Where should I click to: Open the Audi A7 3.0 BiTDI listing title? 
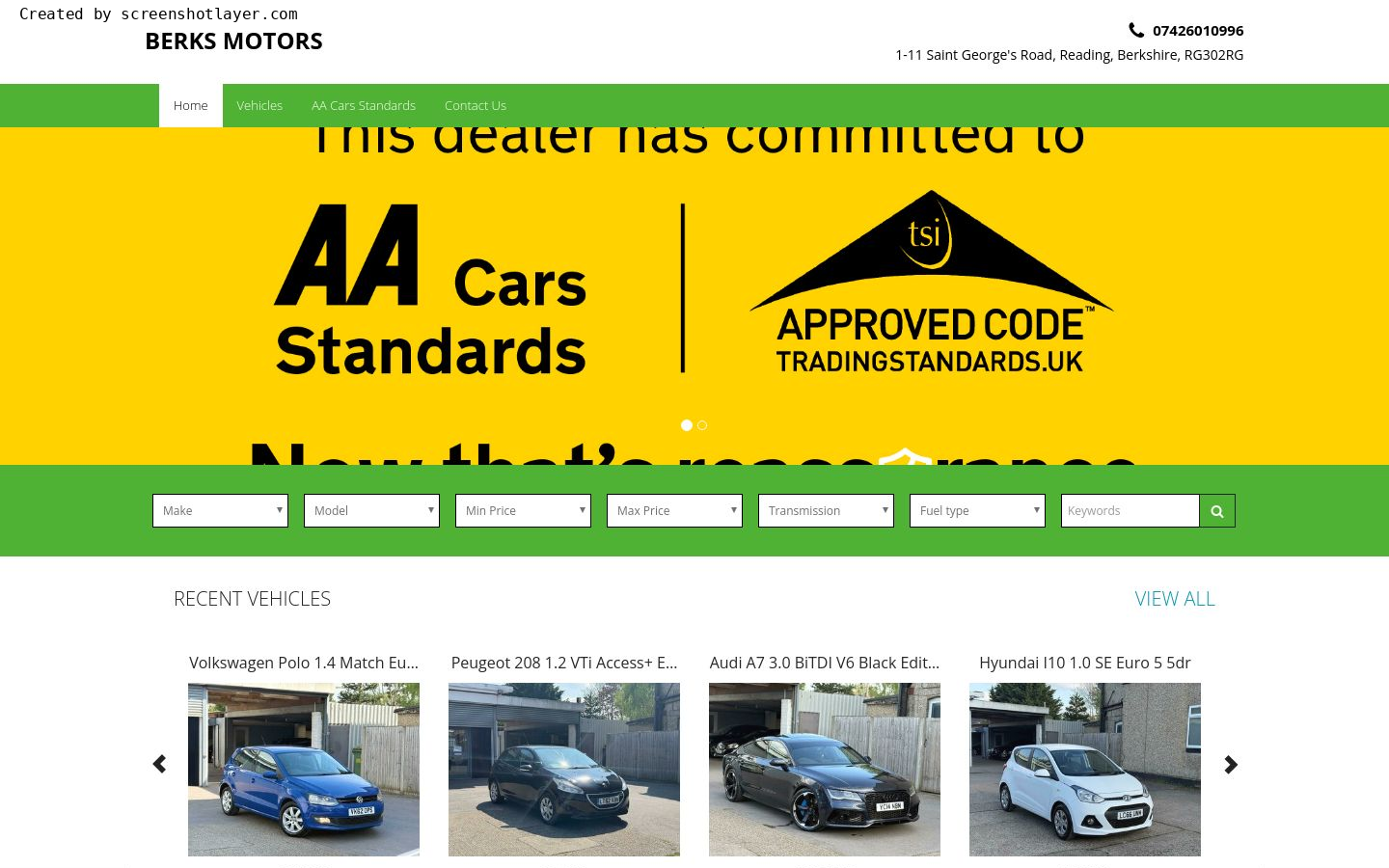825,663
